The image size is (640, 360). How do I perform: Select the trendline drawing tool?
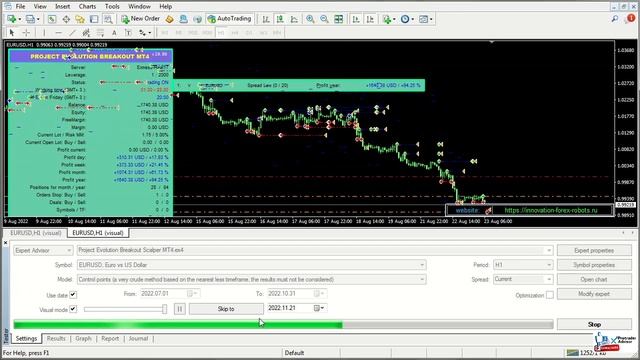point(72,33)
